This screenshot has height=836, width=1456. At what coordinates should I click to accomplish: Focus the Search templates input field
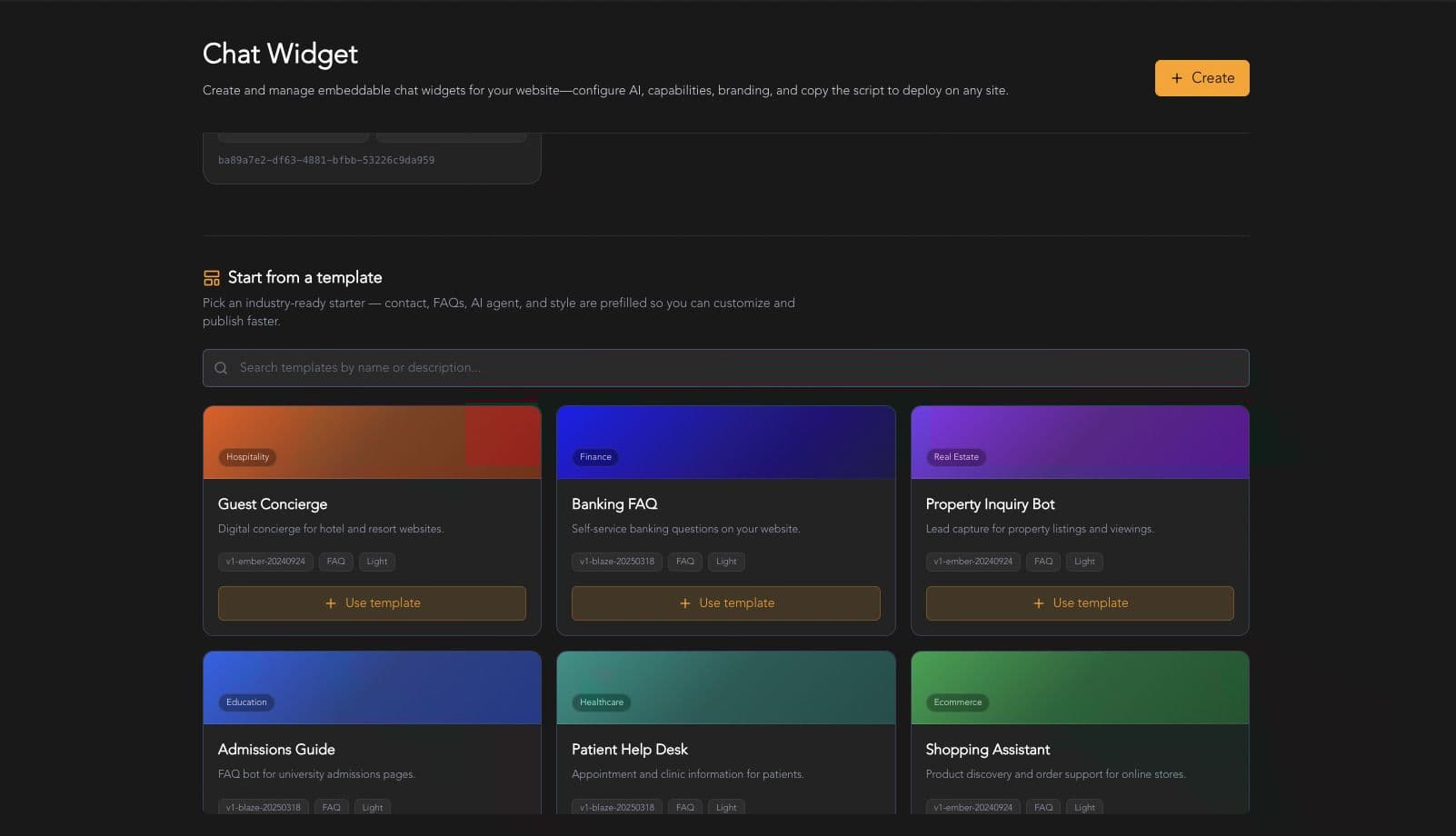tap(725, 368)
